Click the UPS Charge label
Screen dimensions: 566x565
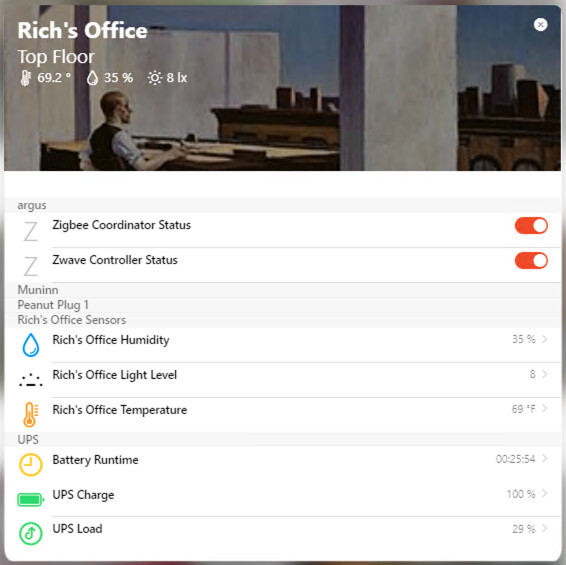[x=83, y=495]
